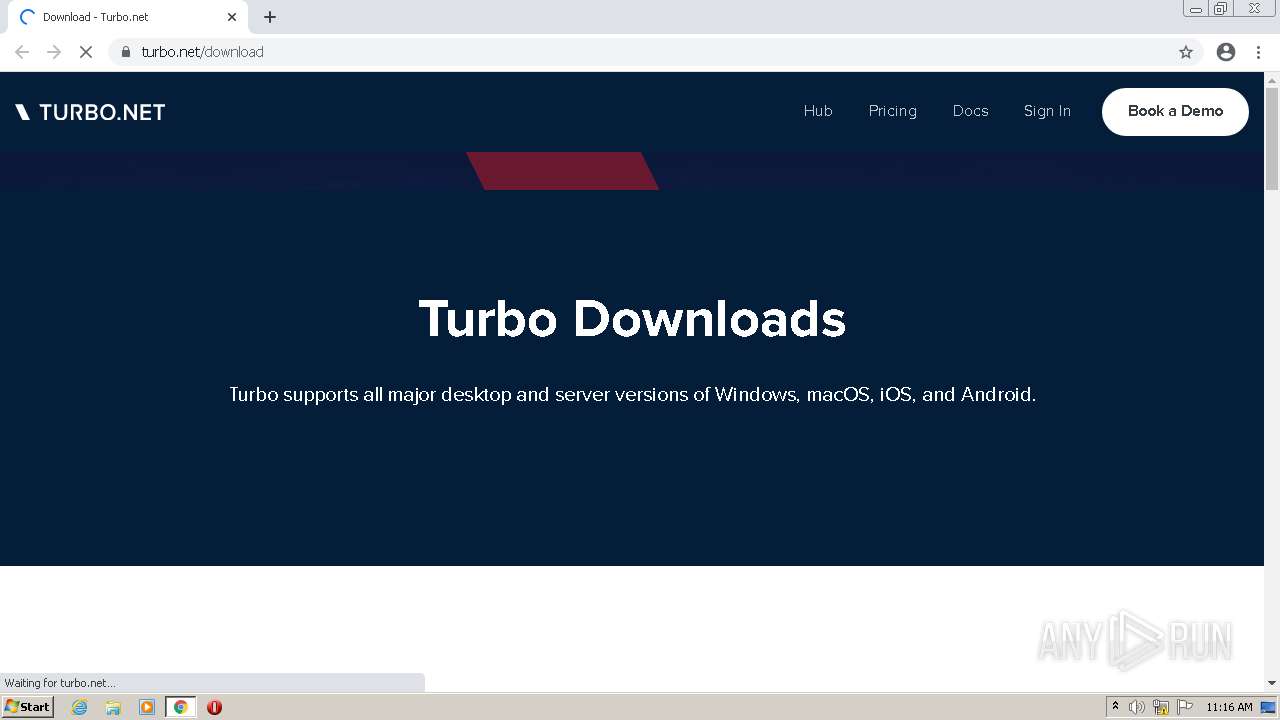Click the taskbar clock 11:16 AM
The width and height of the screenshot is (1280, 720).
point(1229,707)
